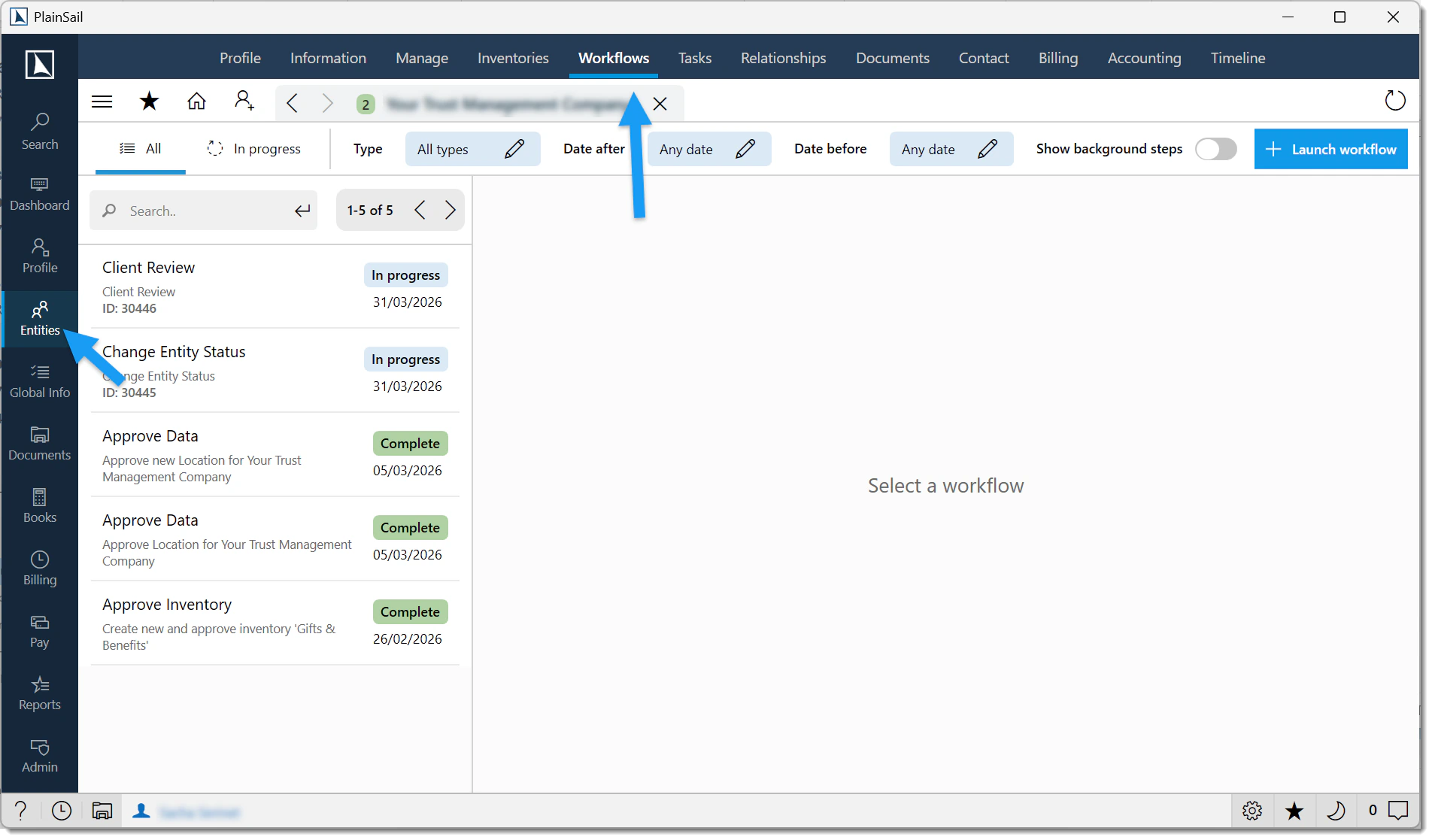This screenshot has height=840, width=1432.
Task: Click the hamburger menu icon
Action: pos(102,102)
